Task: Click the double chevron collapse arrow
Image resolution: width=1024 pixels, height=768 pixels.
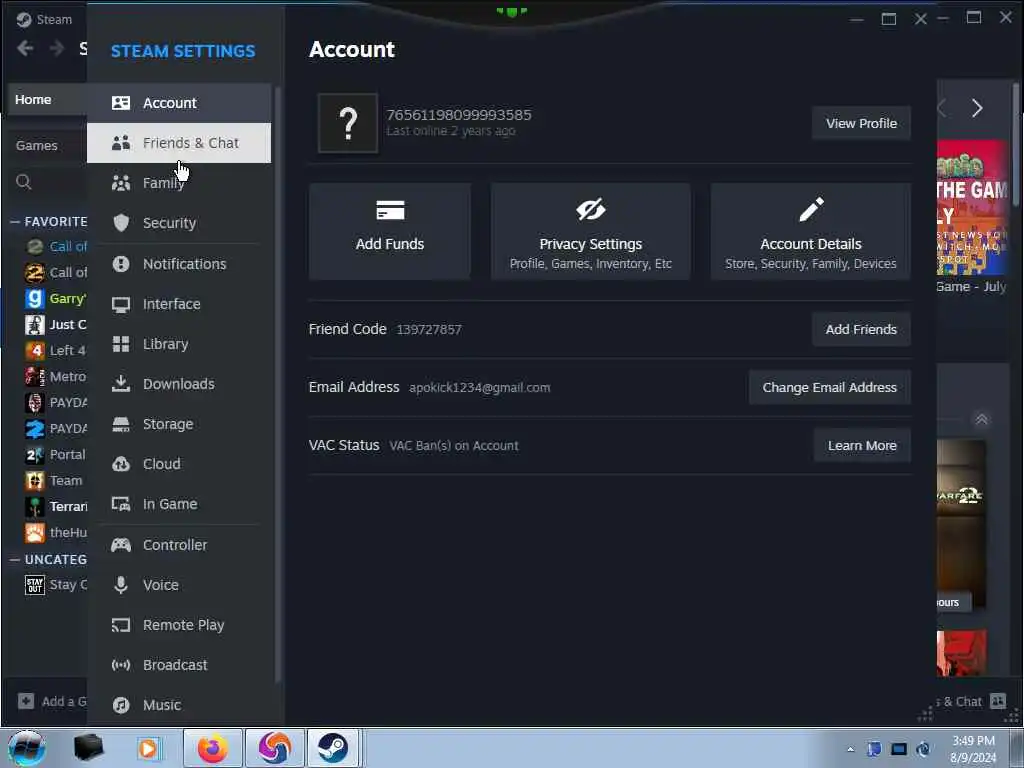Action: [x=981, y=419]
